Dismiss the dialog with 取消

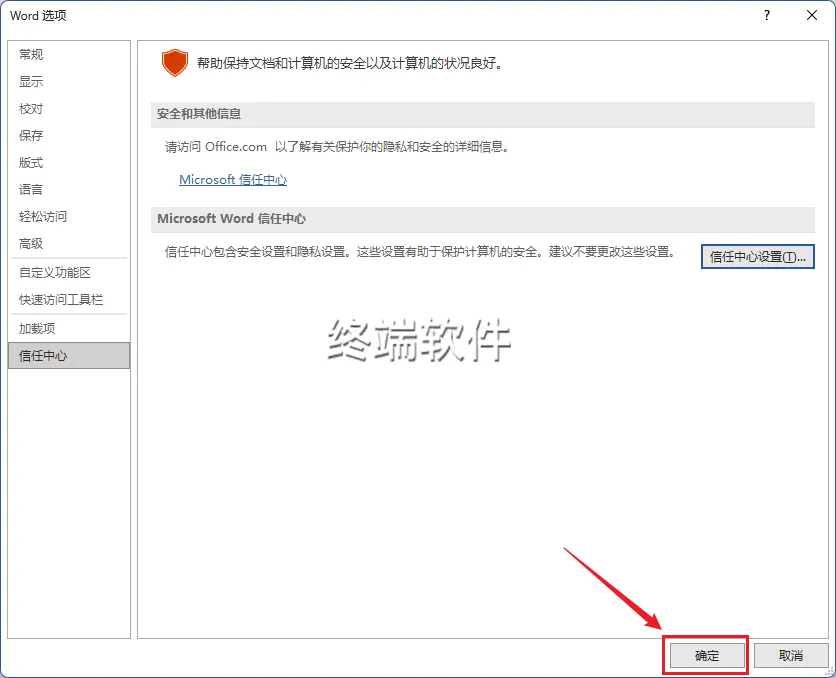[791, 656]
